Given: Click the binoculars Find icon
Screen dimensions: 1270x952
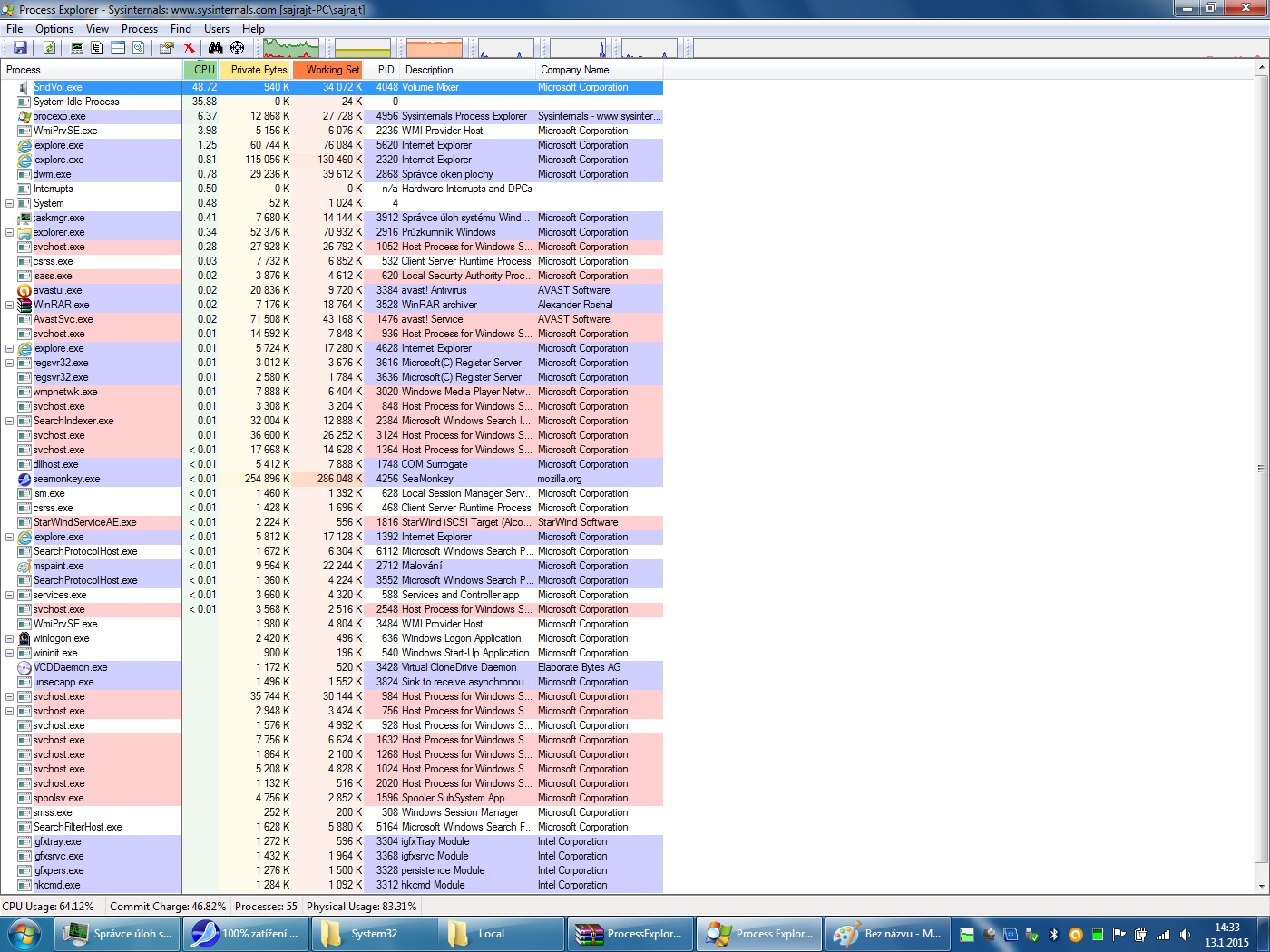Looking at the screenshot, I should pyautogui.click(x=215, y=48).
